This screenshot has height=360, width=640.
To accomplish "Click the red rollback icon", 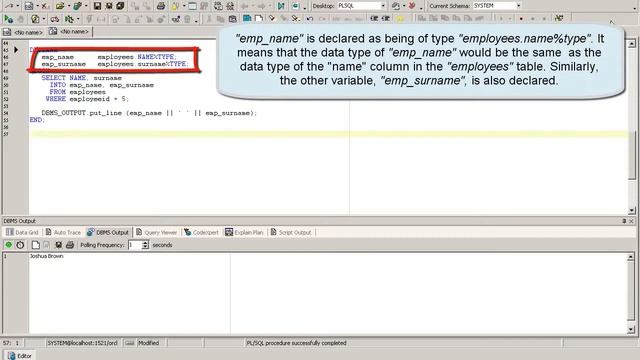I will tap(412, 6).
